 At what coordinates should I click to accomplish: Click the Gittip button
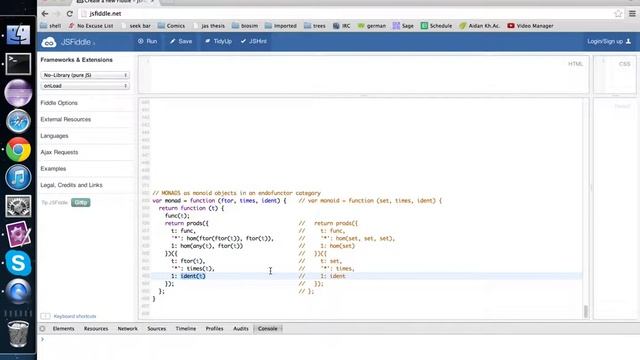click(80, 202)
